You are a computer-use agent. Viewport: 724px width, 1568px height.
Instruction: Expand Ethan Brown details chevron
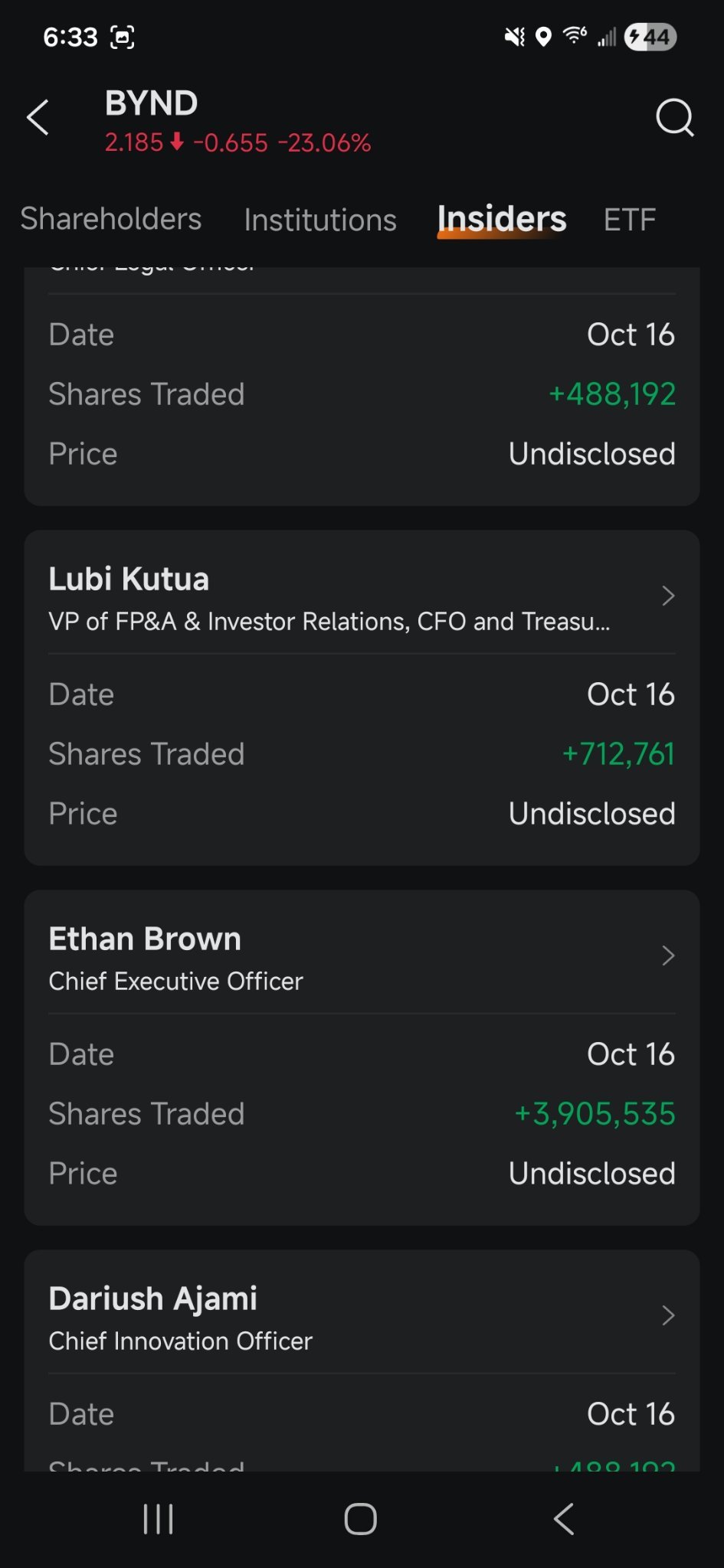pyautogui.click(x=668, y=955)
